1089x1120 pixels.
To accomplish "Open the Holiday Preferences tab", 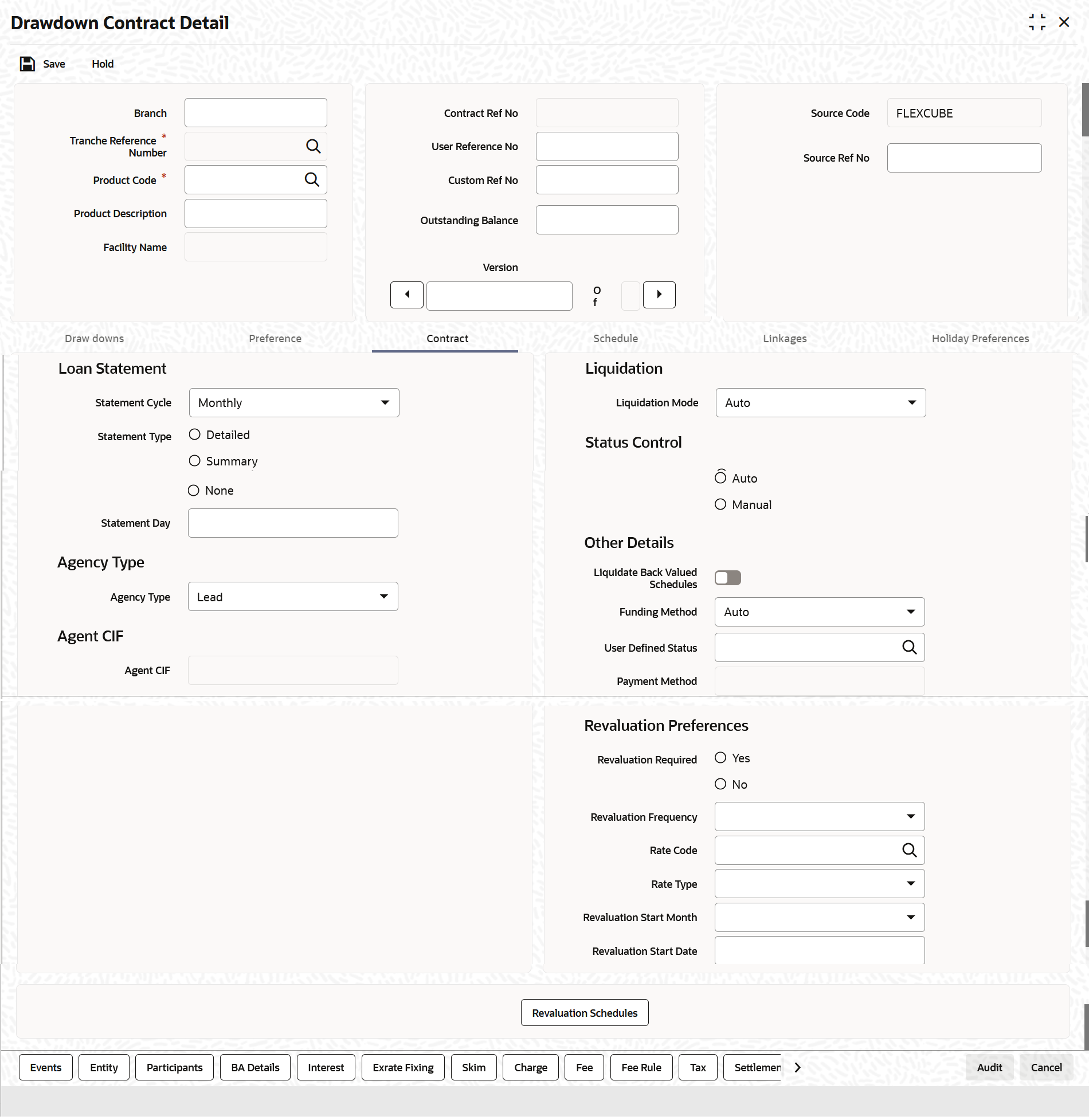I will (980, 338).
